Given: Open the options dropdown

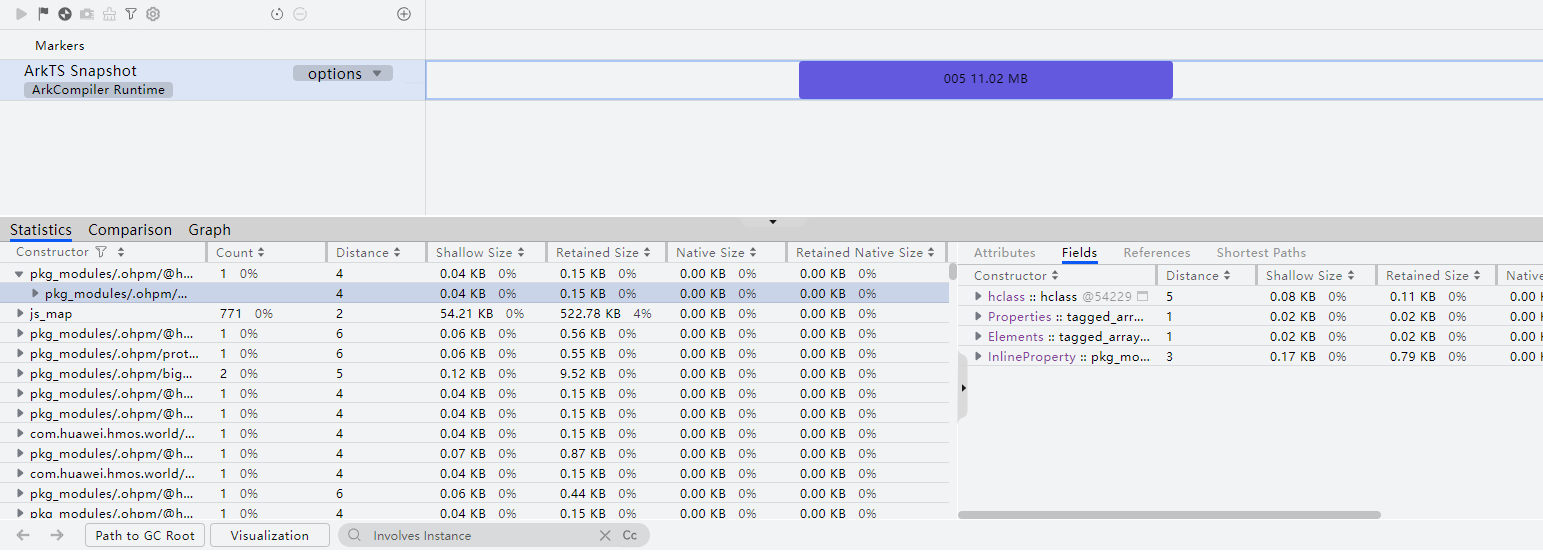Looking at the screenshot, I should pyautogui.click(x=343, y=74).
